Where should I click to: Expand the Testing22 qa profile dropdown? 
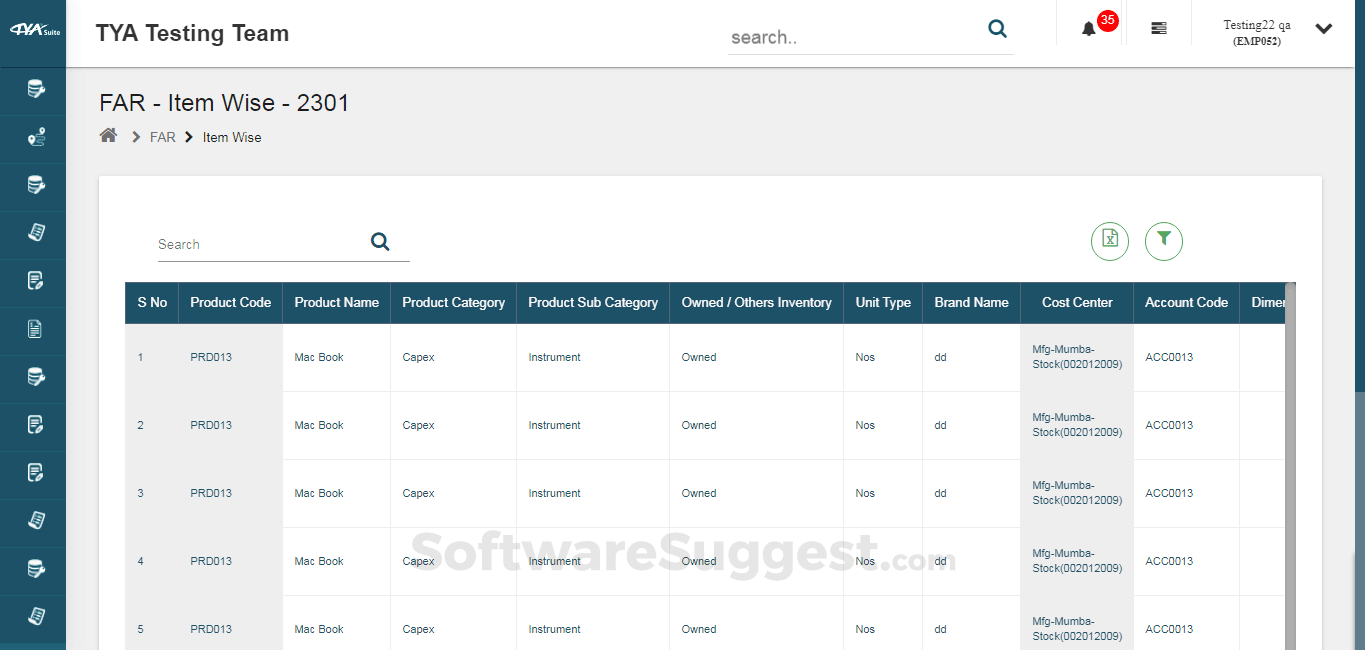1322,30
